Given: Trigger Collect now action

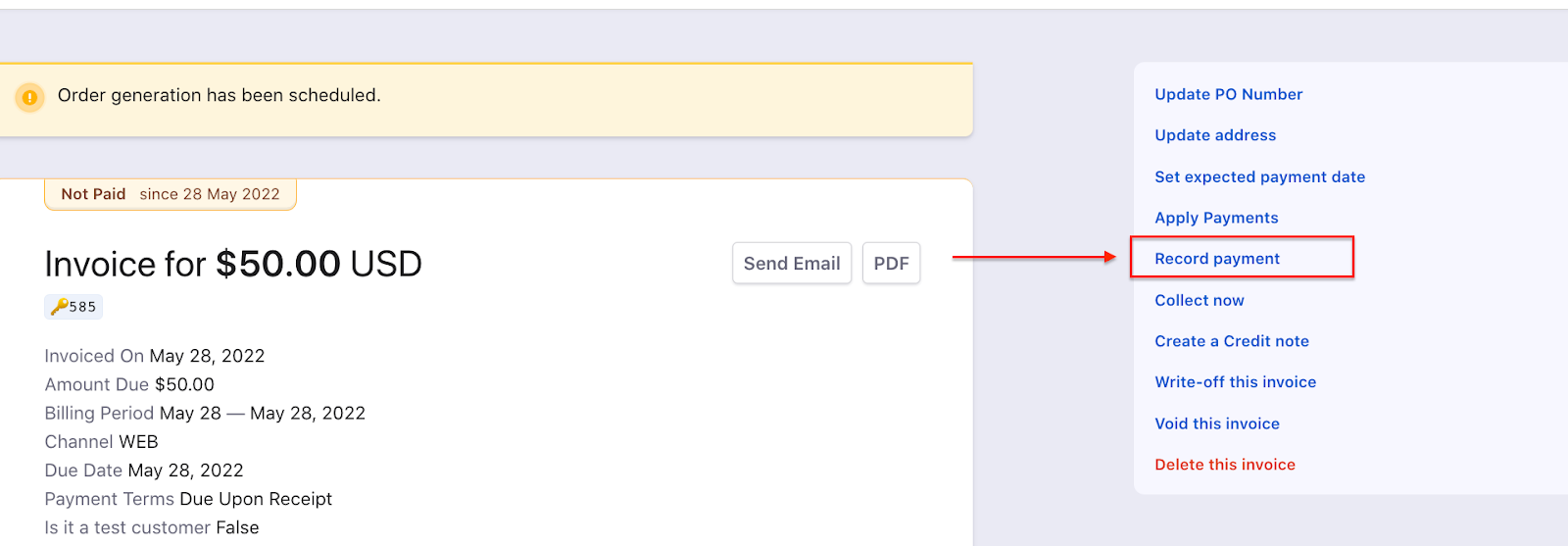Looking at the screenshot, I should click(x=1200, y=300).
